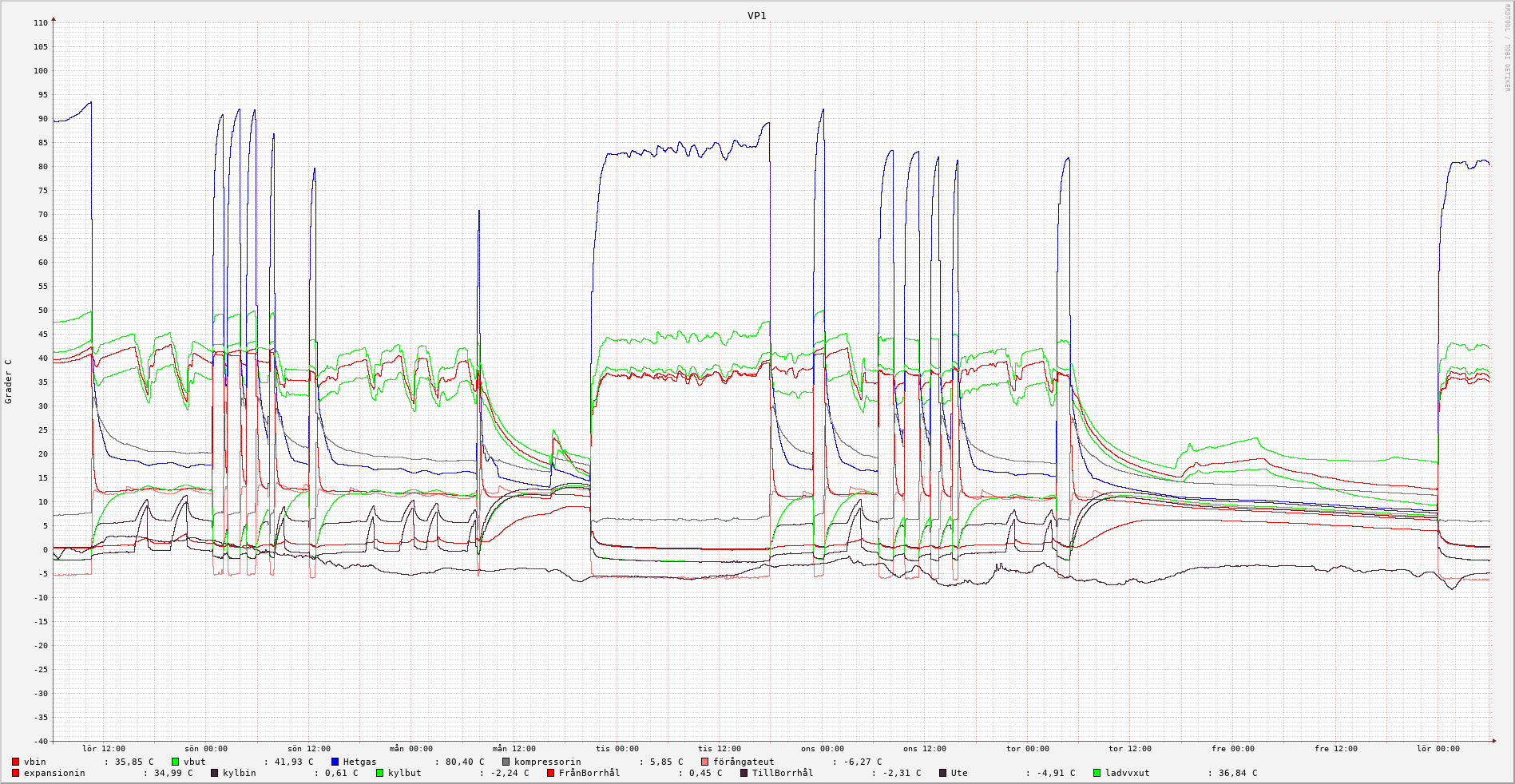Click the green ladvvxut legend swatch

click(1097, 773)
